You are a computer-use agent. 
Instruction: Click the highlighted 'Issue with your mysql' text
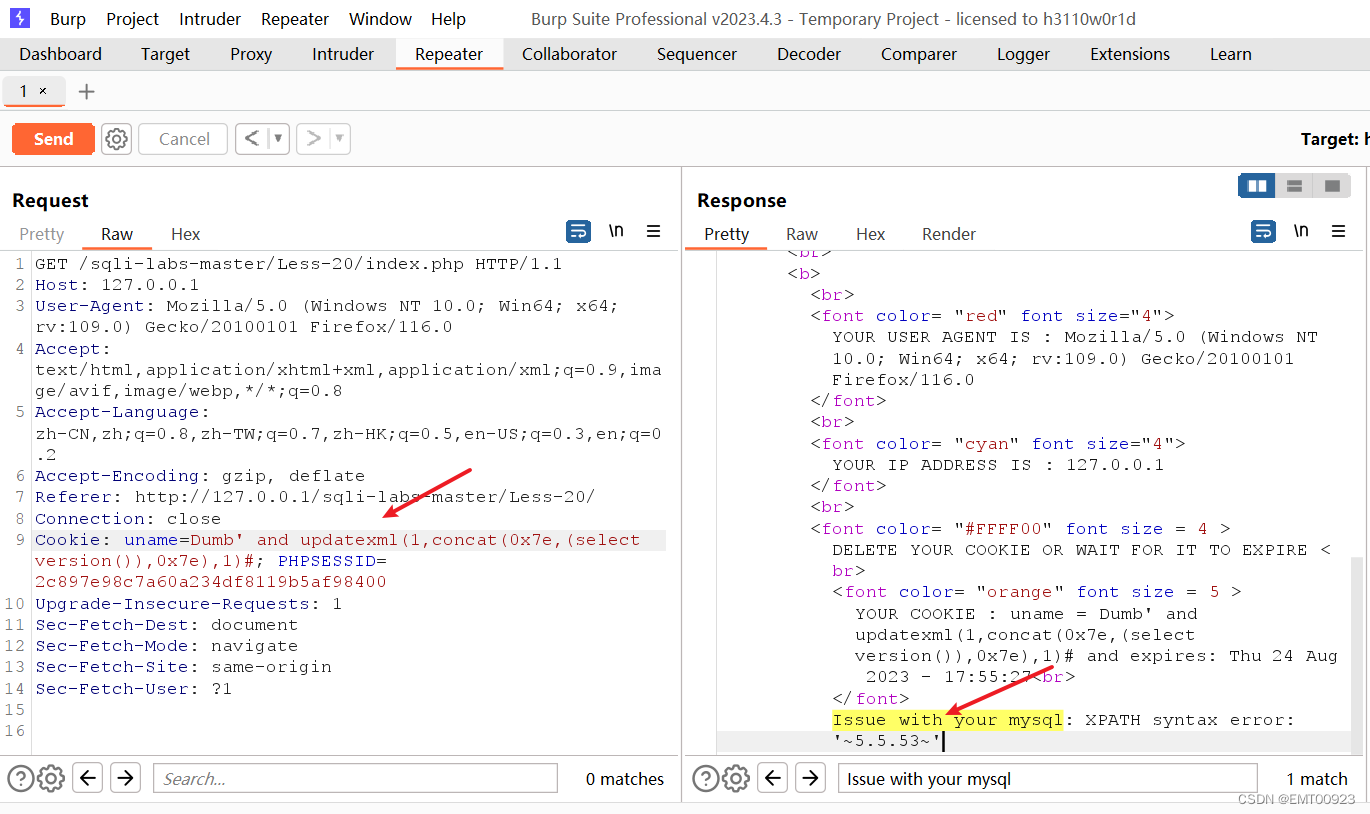947,720
